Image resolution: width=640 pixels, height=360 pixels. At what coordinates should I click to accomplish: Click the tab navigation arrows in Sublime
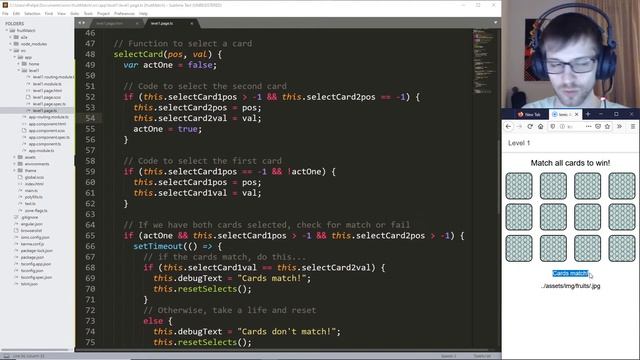point(81,23)
